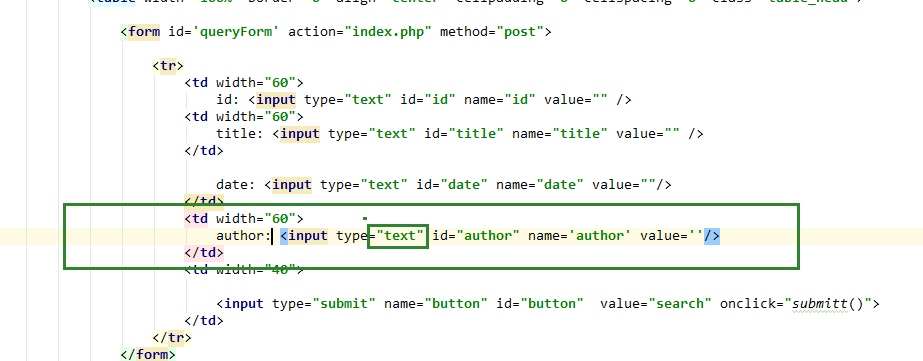The image size is (923, 361).
Task: Click type="text" in the id input line
Action: [x=348, y=100]
